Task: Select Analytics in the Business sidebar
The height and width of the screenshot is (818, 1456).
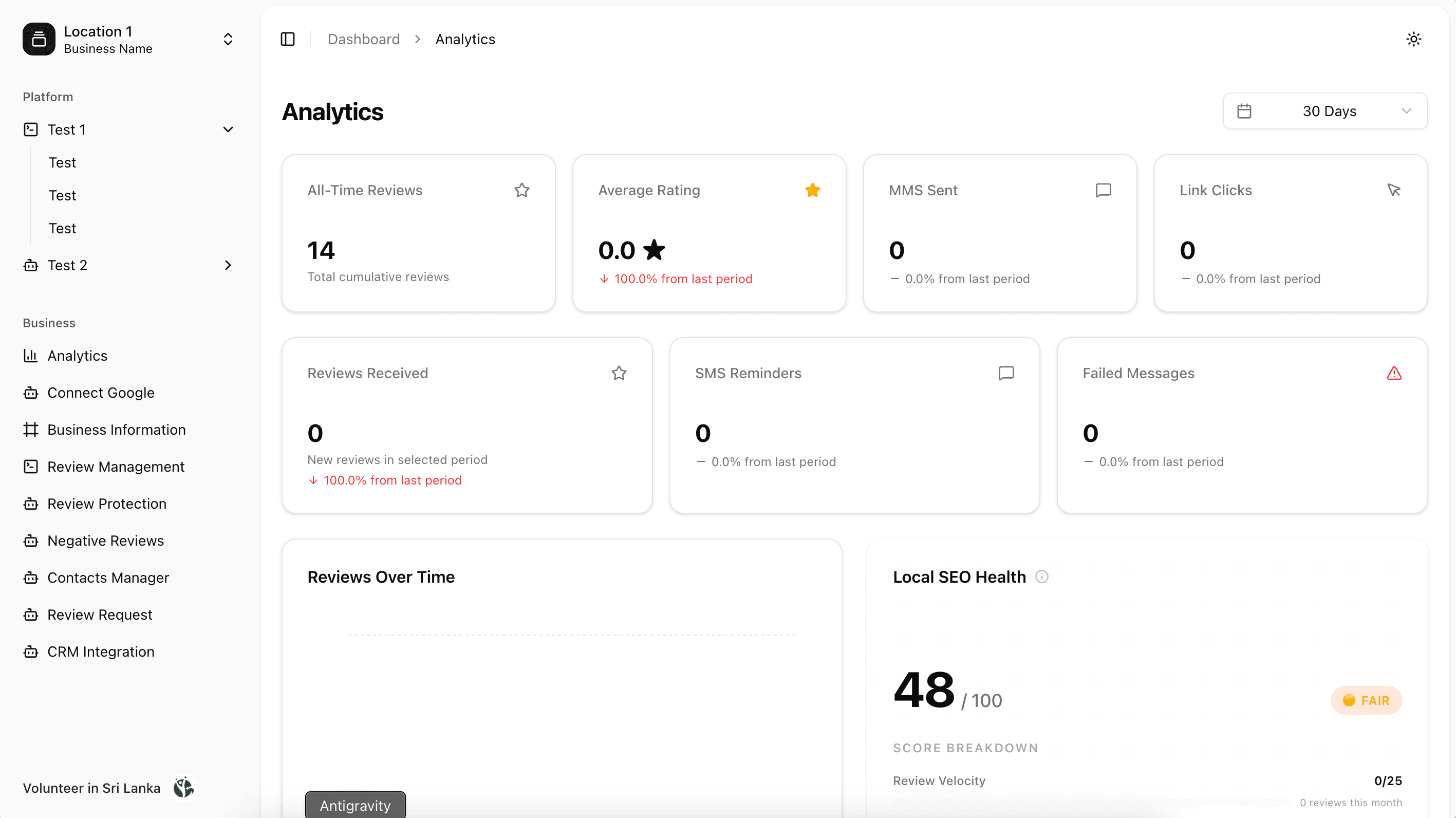Action: [x=77, y=356]
